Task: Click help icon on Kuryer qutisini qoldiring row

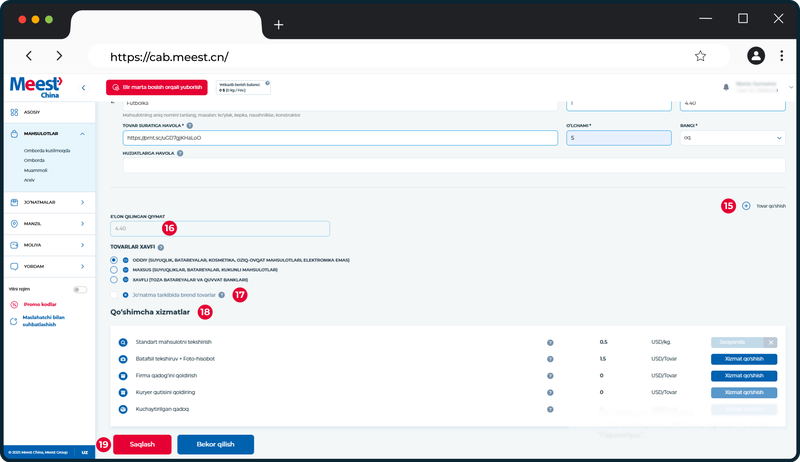Action: click(550, 393)
